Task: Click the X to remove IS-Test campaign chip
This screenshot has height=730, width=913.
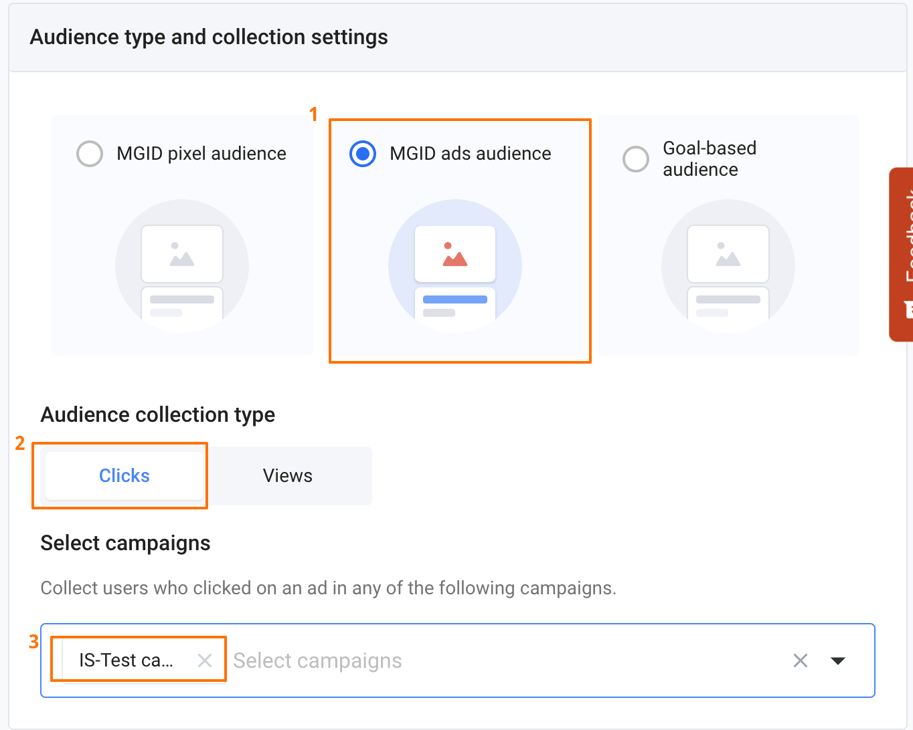Action: (x=204, y=660)
